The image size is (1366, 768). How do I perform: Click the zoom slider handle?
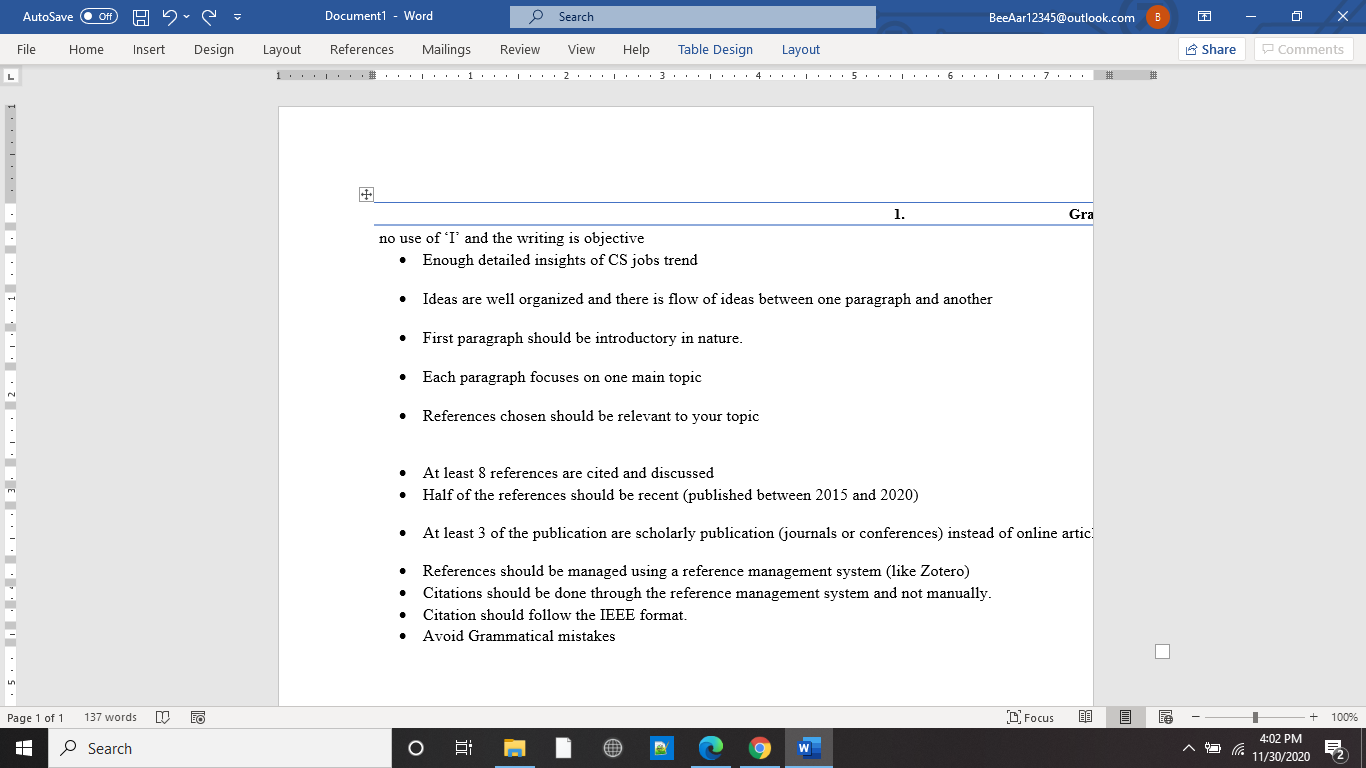[x=1255, y=717]
